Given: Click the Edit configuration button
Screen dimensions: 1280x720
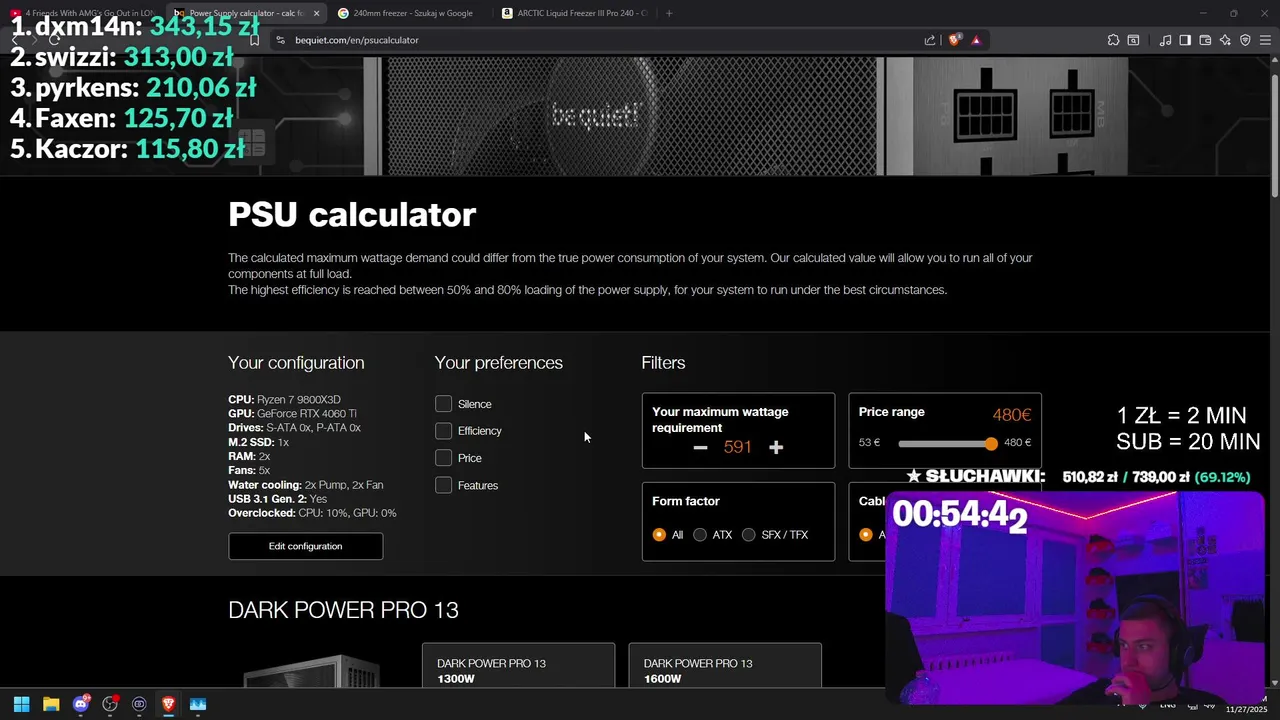Looking at the screenshot, I should (305, 546).
